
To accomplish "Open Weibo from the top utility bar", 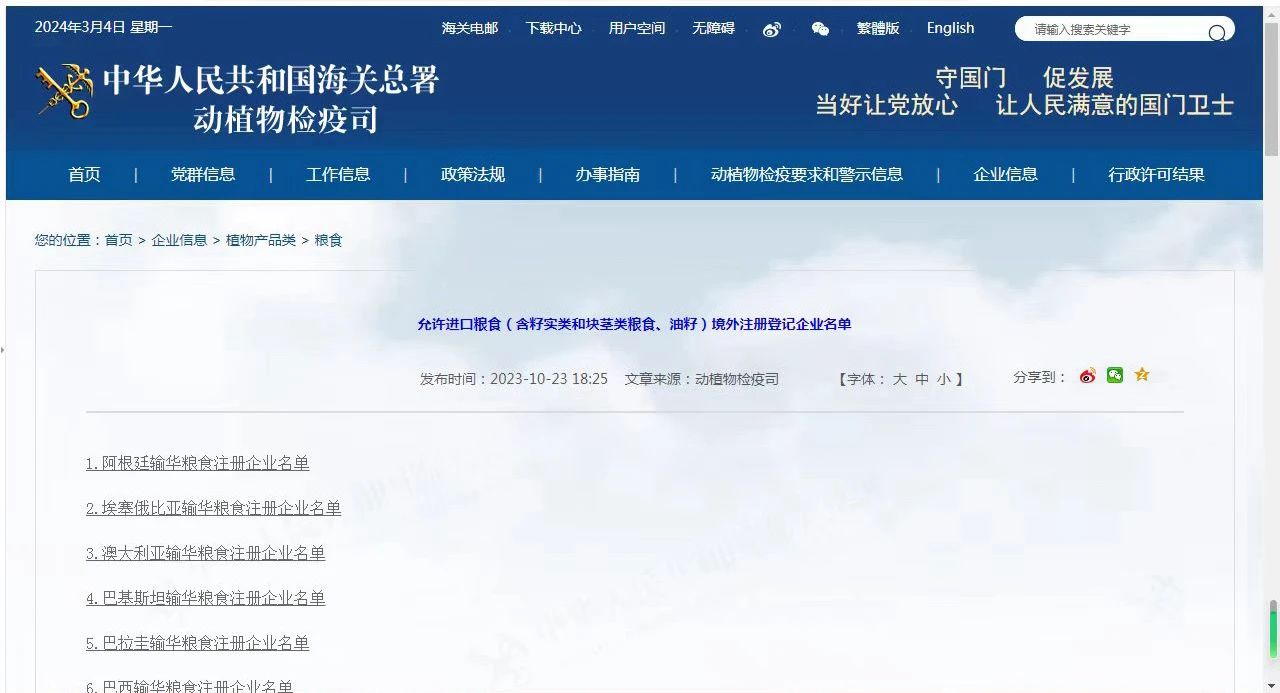I will click(771, 29).
